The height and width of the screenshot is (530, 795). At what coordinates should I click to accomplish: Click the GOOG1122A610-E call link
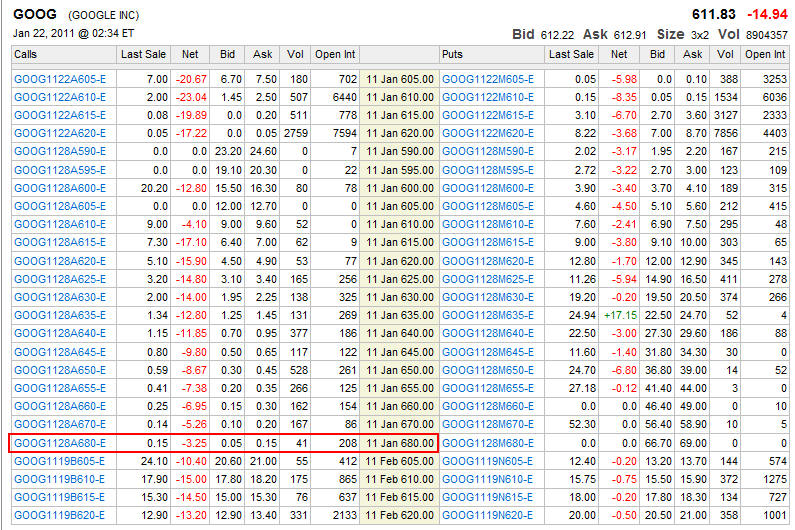[x=58, y=96]
